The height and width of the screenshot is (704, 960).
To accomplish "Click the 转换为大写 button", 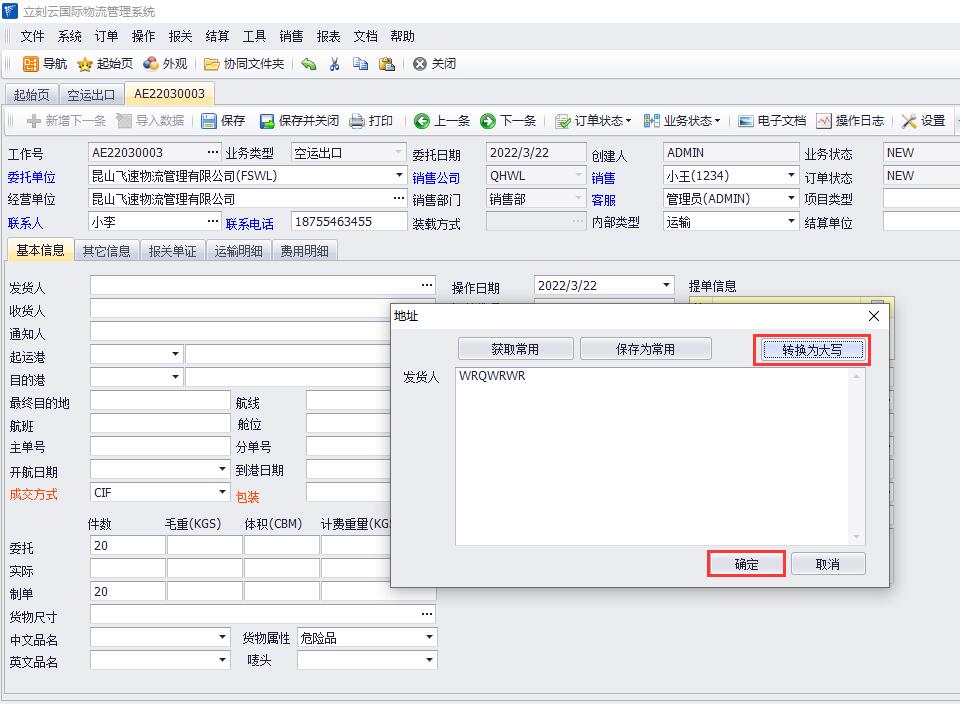I will 811,350.
